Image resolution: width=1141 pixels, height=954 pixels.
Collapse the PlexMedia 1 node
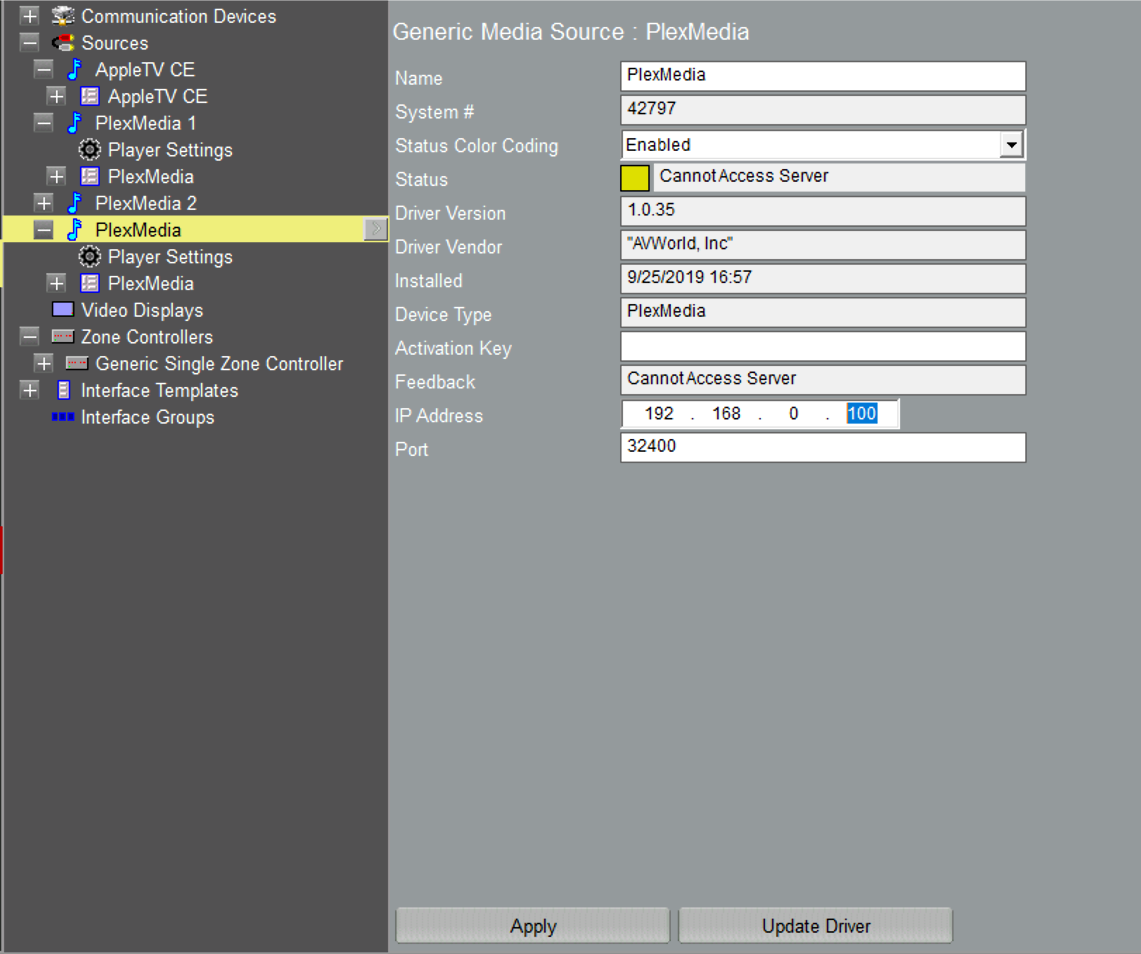click(44, 123)
